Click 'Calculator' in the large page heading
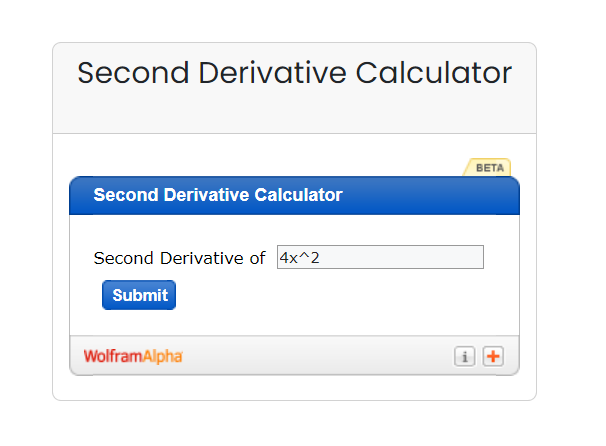606x446 pixels. 430,73
